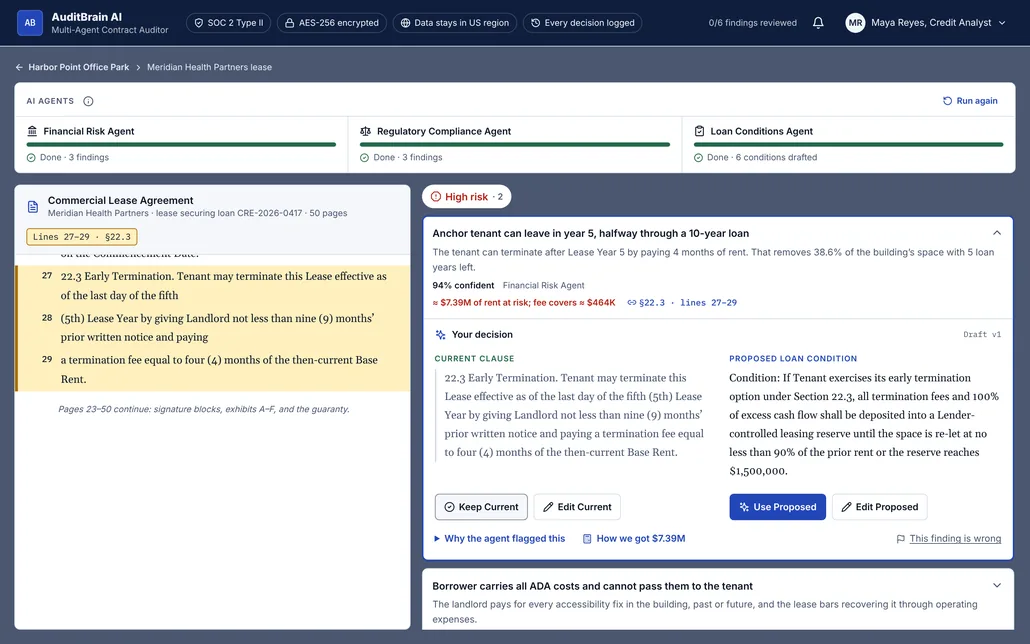Open the notifications bell
The image size is (1030, 644).
tap(818, 23)
